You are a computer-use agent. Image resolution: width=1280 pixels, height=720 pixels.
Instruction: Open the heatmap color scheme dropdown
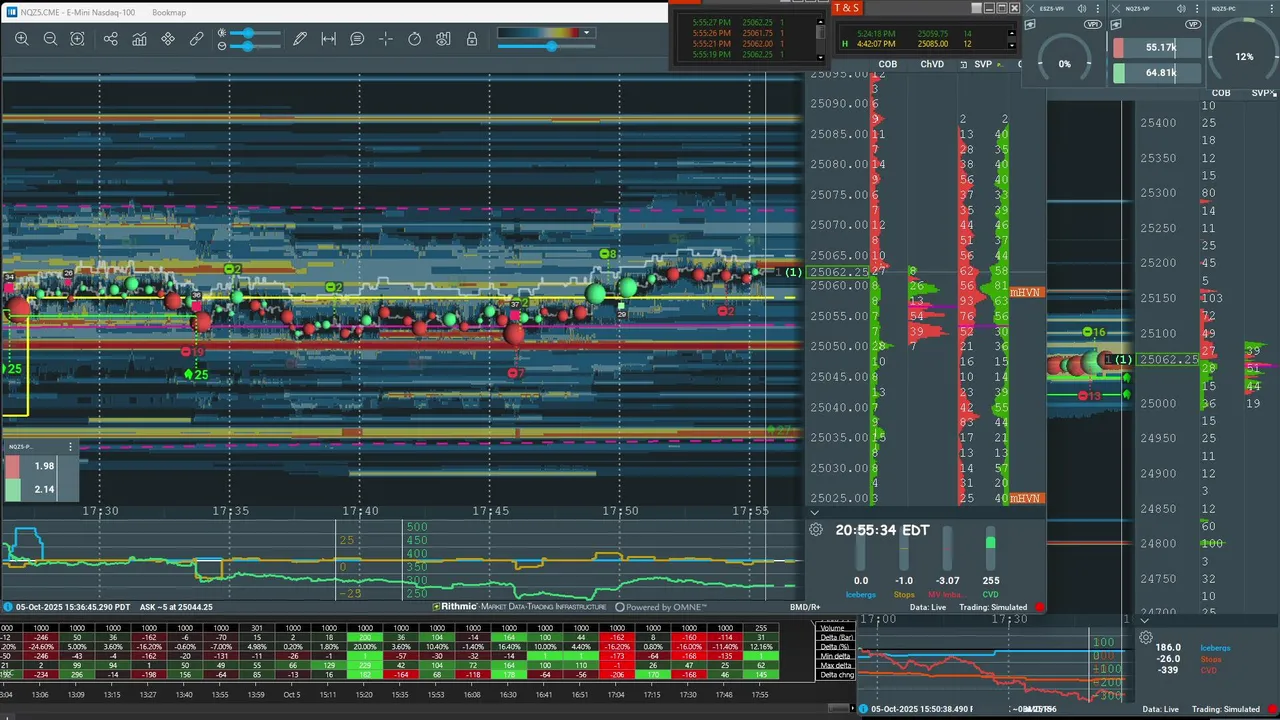pyautogui.click(x=587, y=33)
